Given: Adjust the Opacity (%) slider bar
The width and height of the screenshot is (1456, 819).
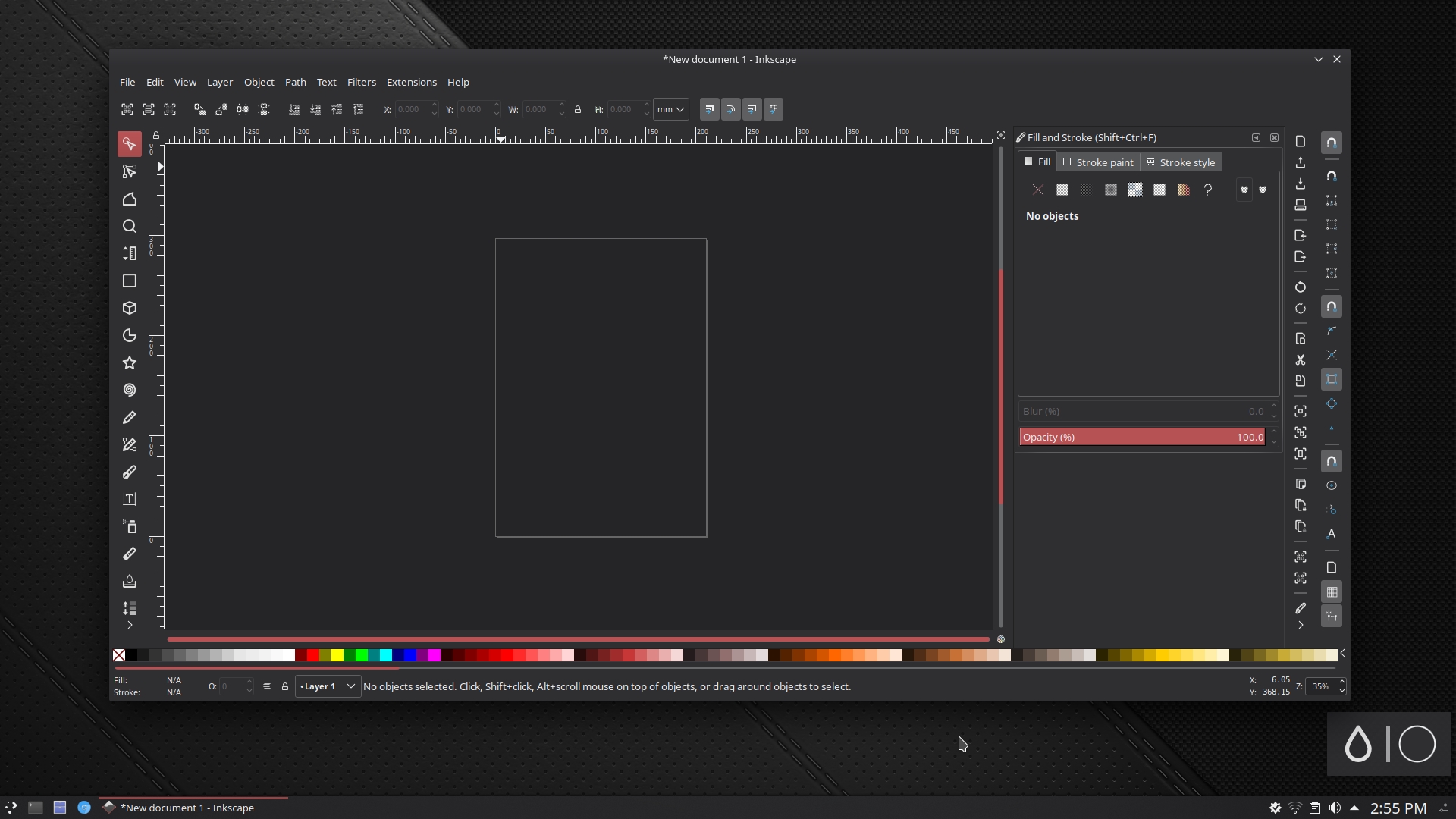Looking at the screenshot, I should coord(1143,438).
